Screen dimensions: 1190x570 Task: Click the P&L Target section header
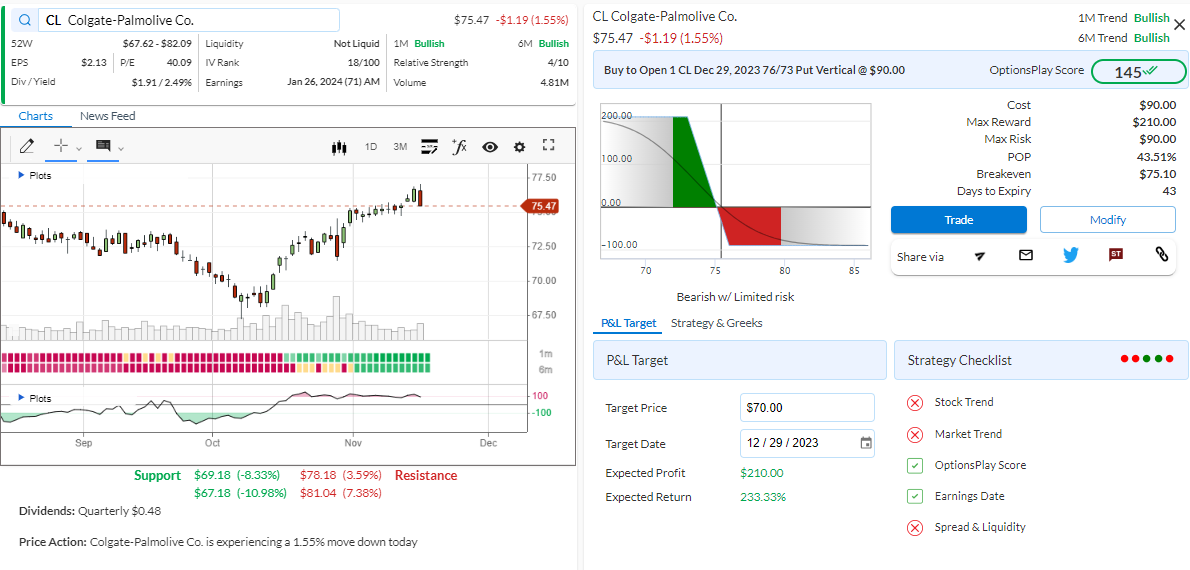[740, 360]
